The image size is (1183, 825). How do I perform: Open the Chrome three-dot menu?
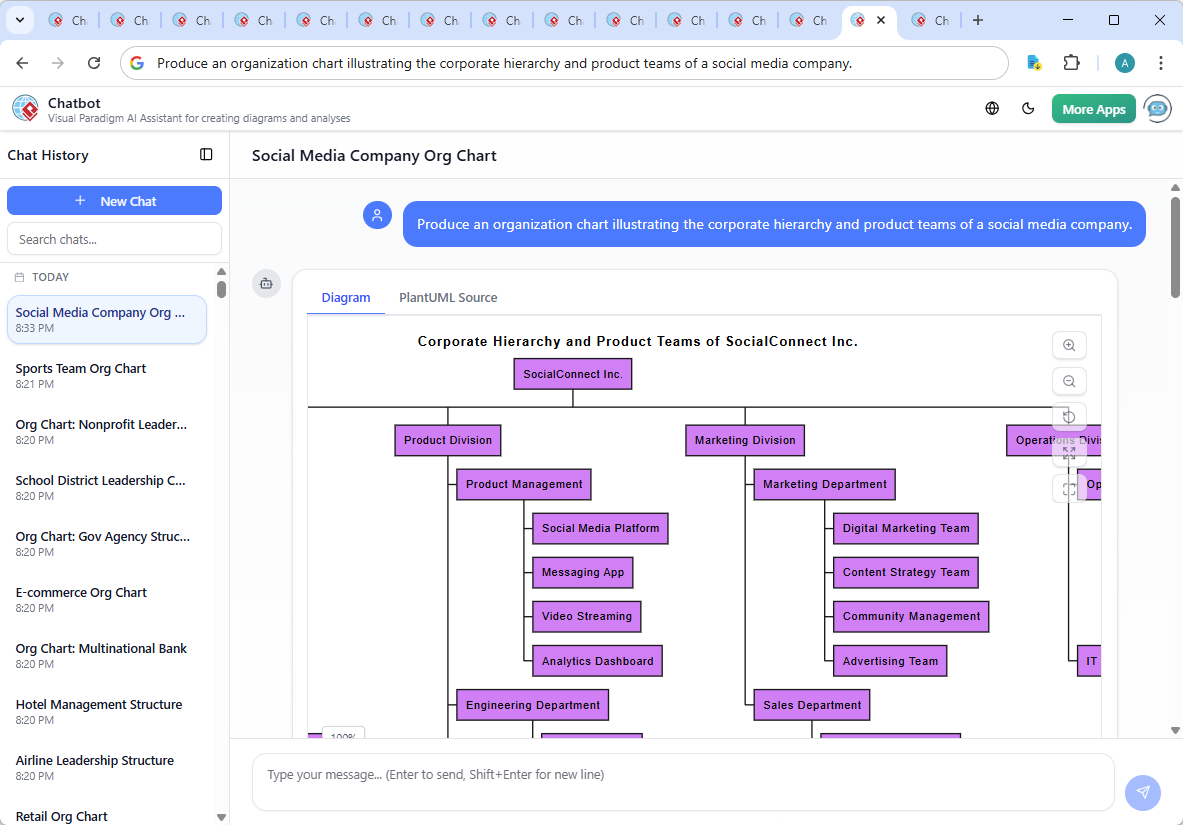coord(1161,62)
